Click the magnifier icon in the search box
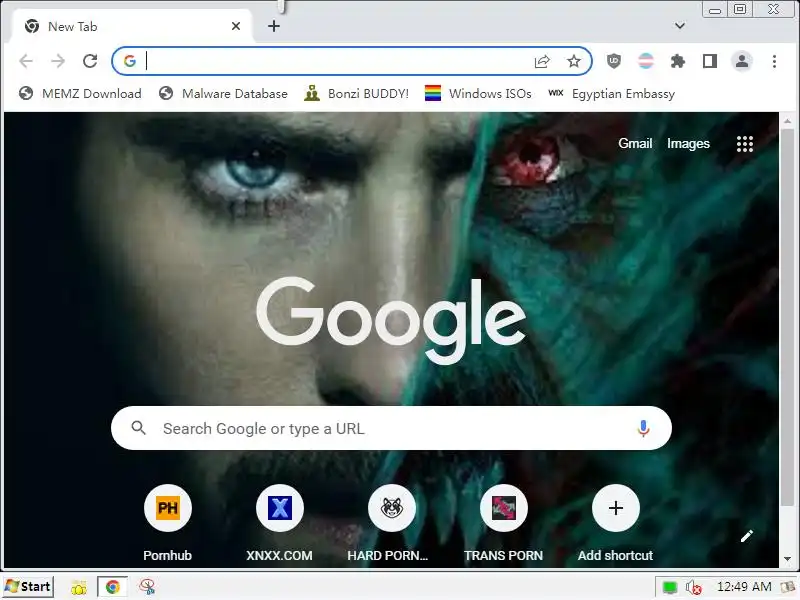The height and width of the screenshot is (600, 800). 138,428
